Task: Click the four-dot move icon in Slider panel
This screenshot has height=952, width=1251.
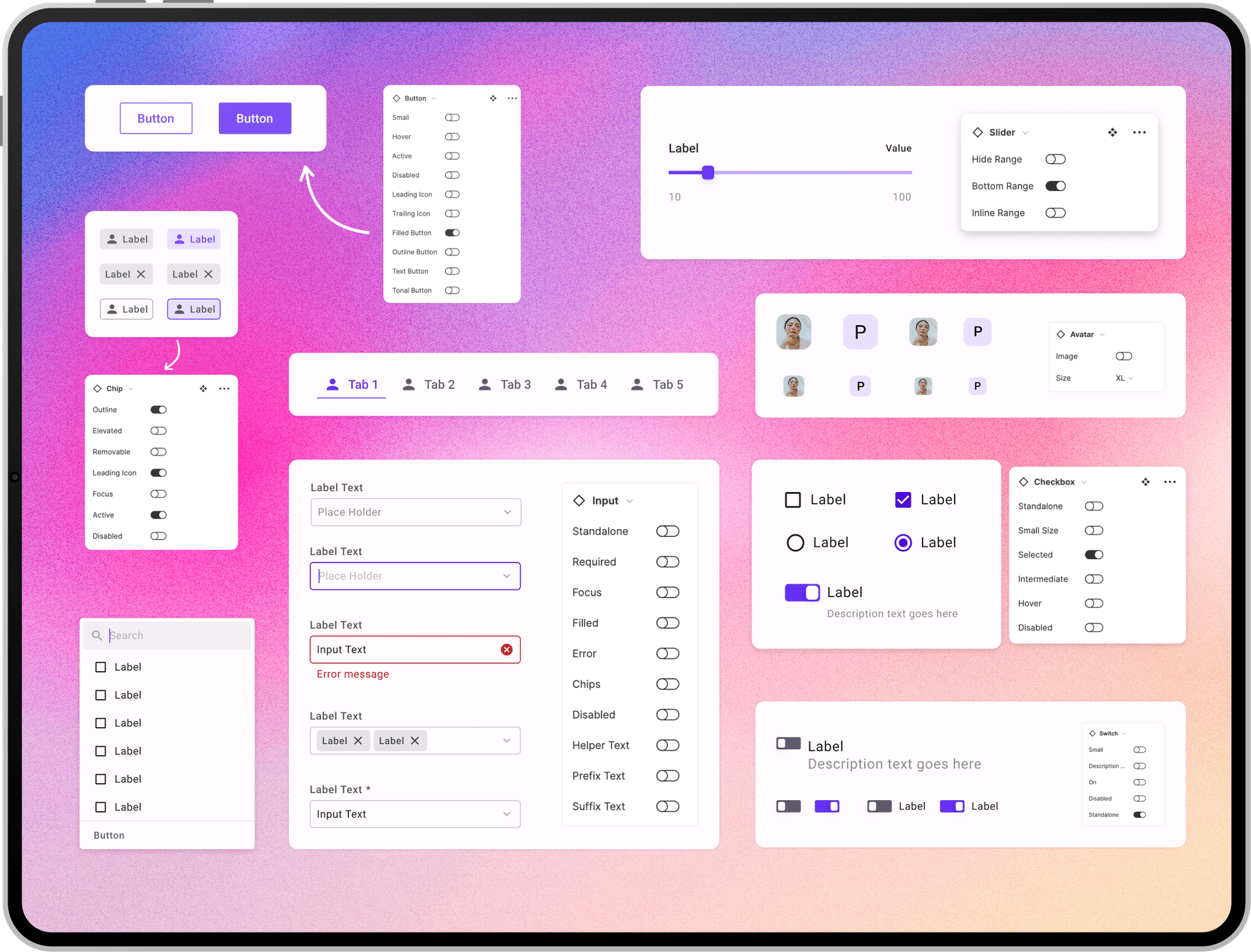Action: (1112, 132)
